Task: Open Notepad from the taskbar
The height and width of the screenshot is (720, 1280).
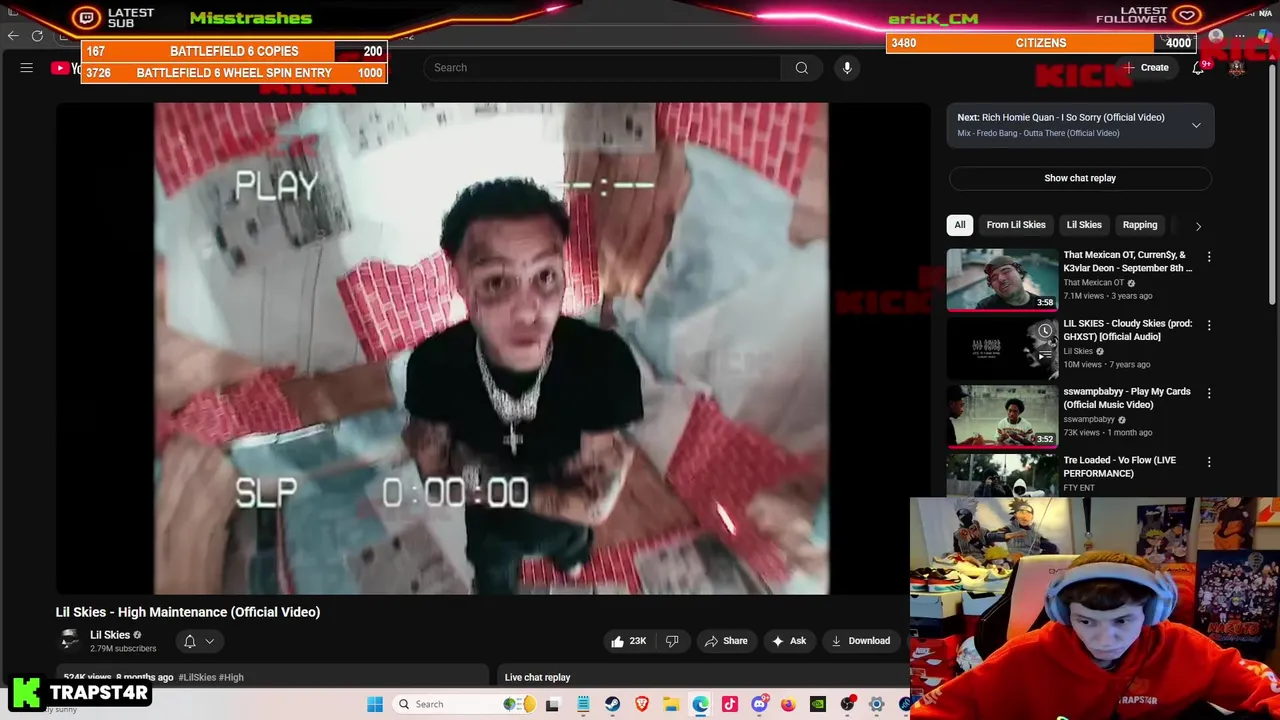Action: point(583,704)
